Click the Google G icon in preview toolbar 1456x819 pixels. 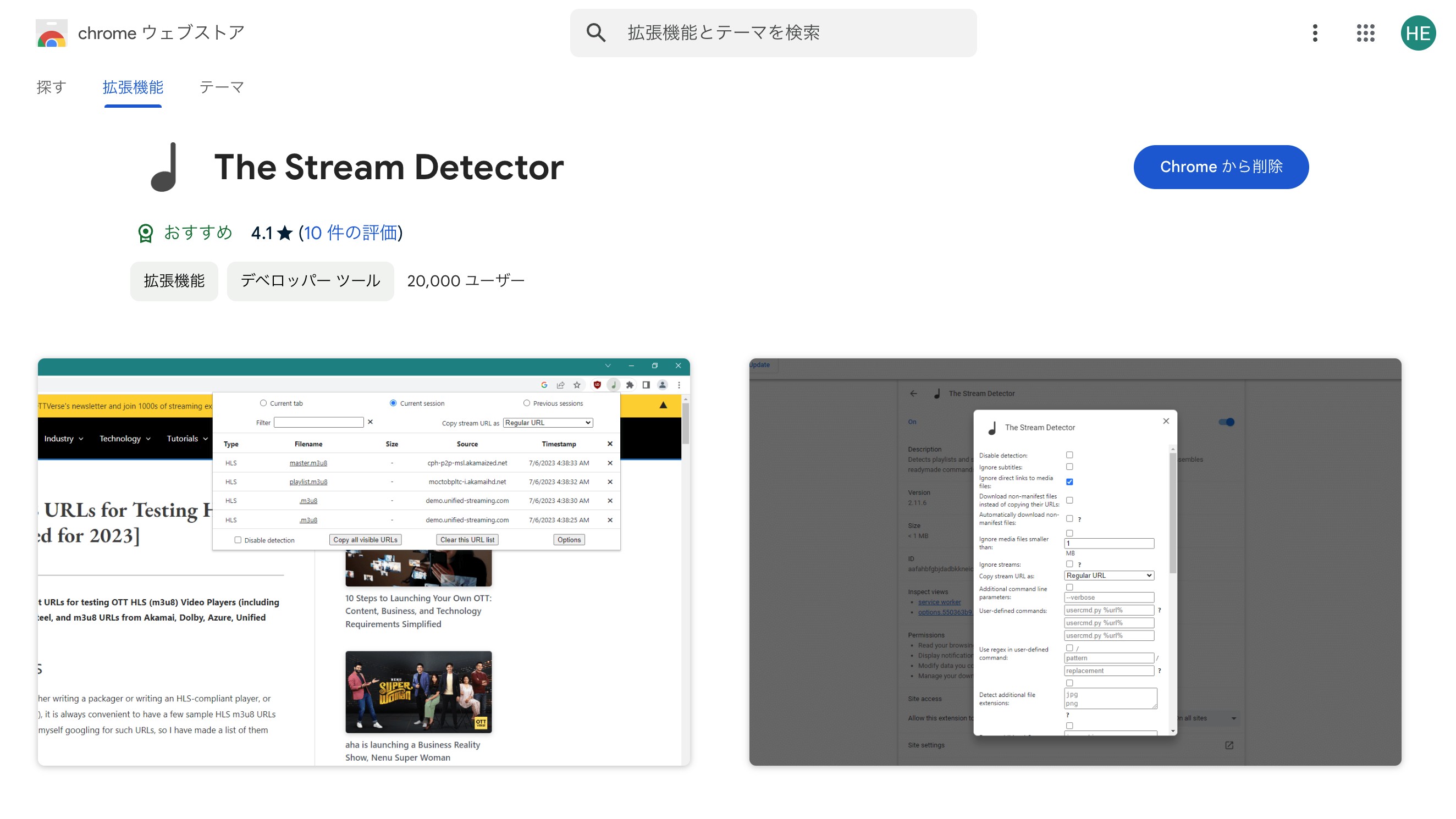(x=544, y=385)
